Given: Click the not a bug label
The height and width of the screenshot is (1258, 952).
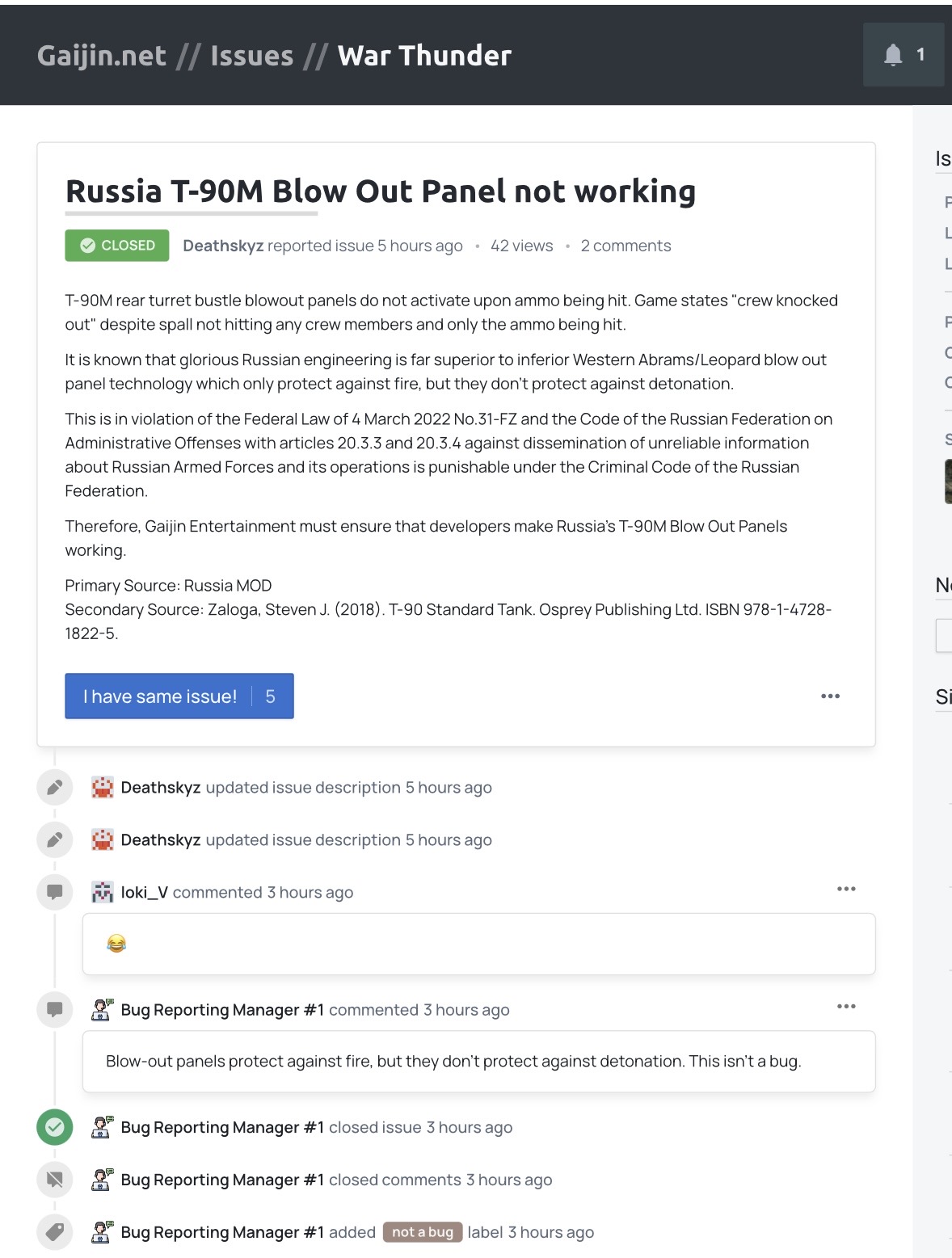Looking at the screenshot, I should (423, 1232).
